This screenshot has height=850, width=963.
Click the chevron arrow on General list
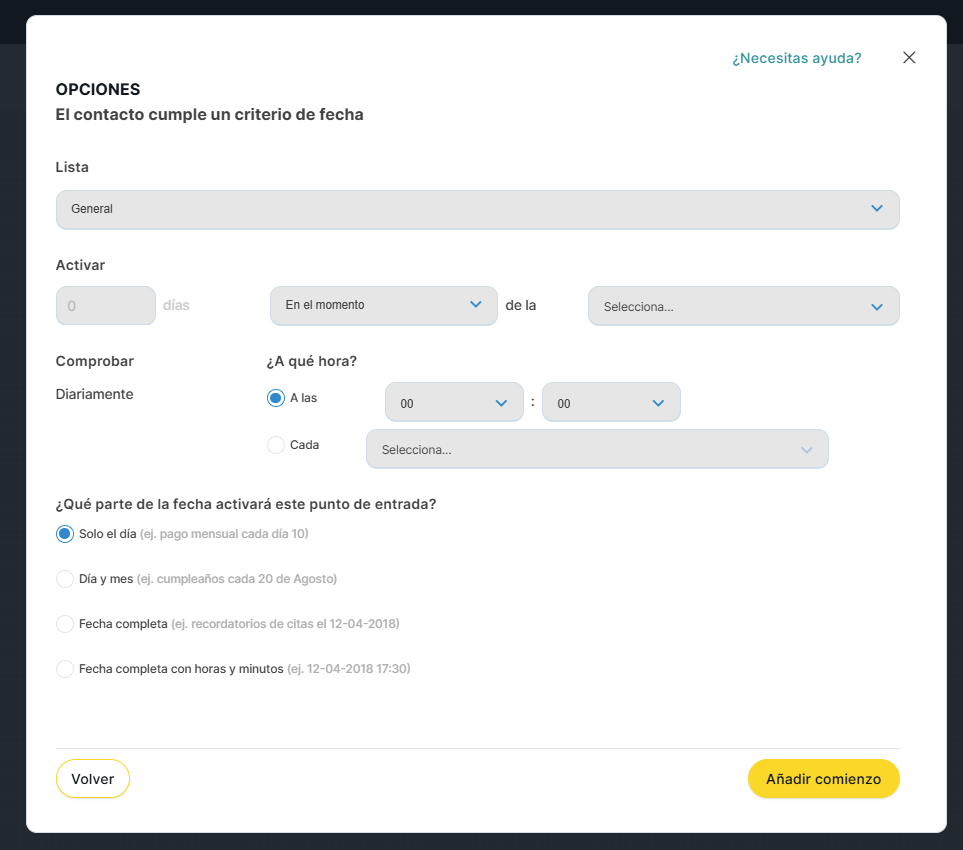877,209
